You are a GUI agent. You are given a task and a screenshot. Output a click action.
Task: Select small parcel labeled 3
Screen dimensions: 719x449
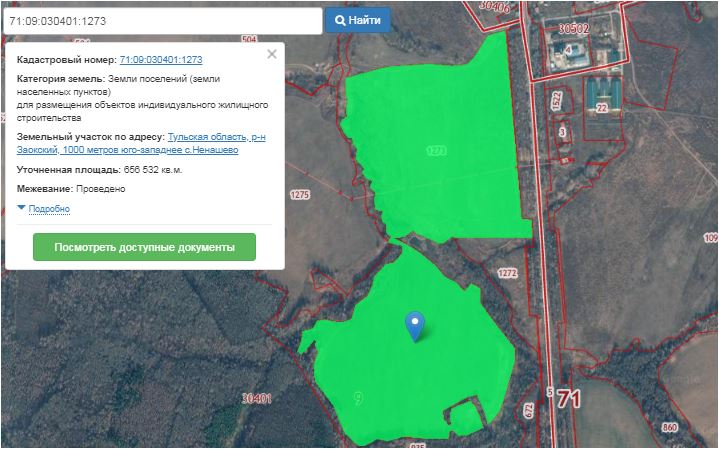click(x=563, y=131)
